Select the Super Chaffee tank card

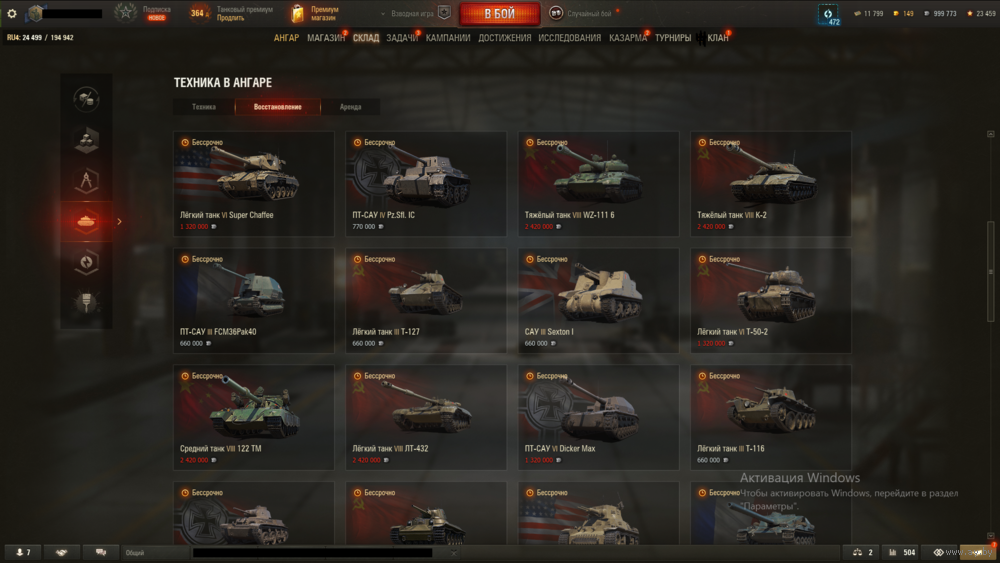pos(254,184)
